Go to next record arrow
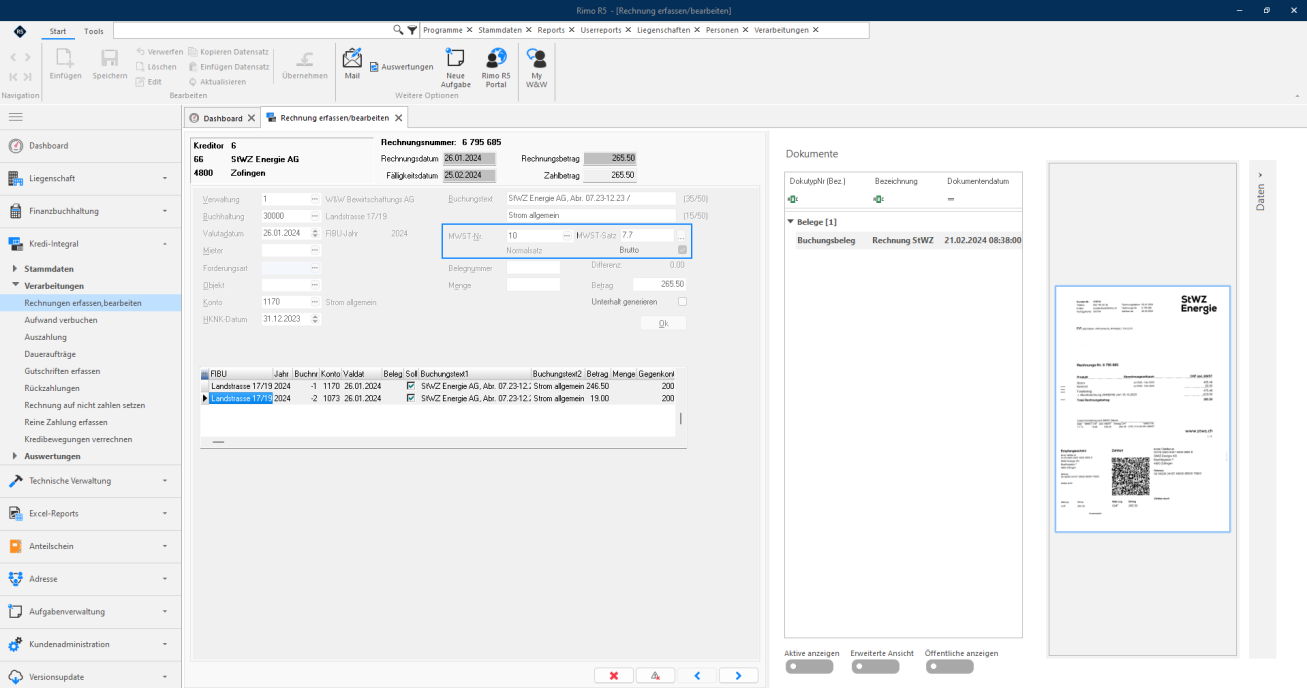 [x=28, y=57]
